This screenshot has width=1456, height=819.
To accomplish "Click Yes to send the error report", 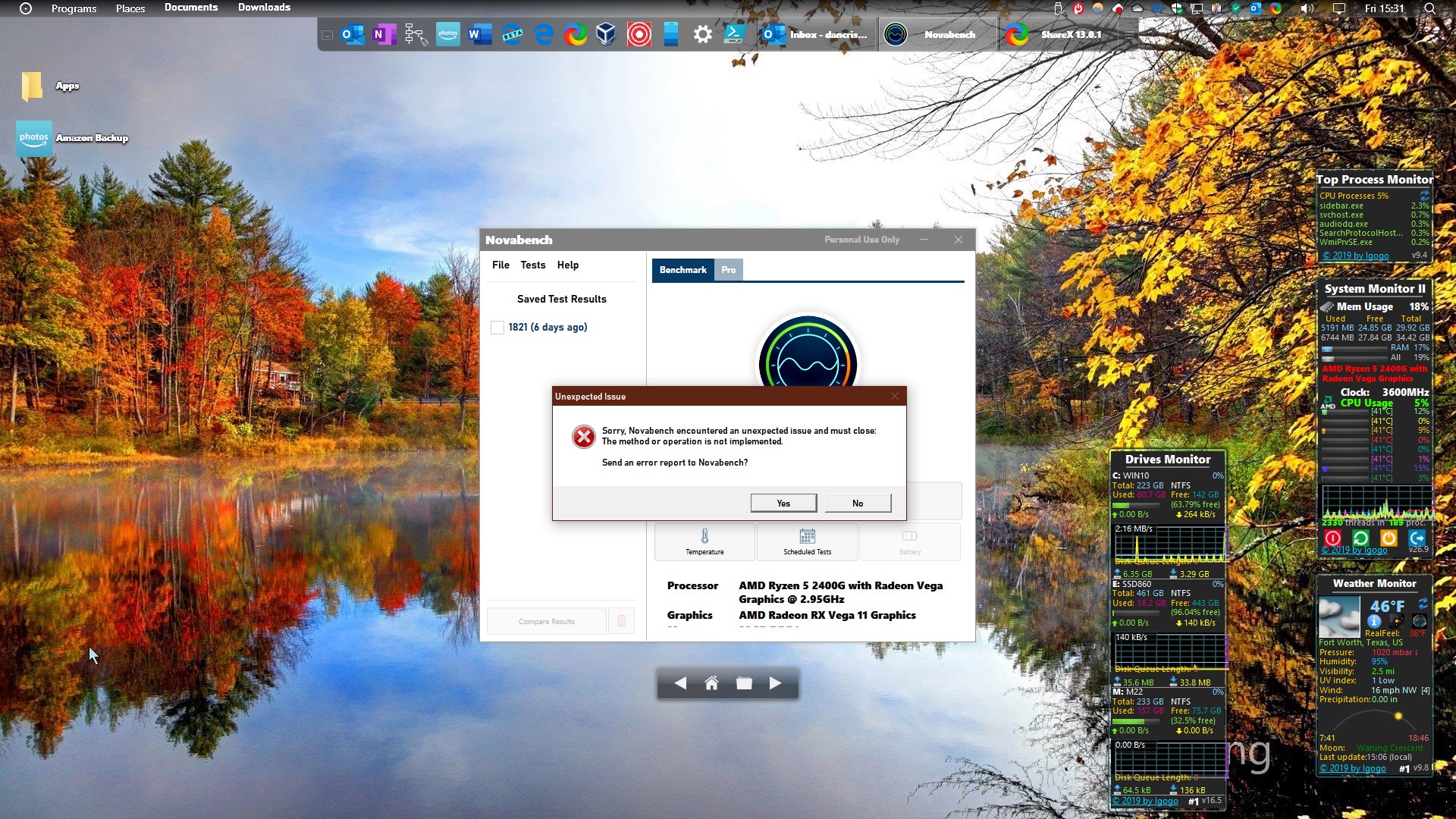I will pos(783,503).
